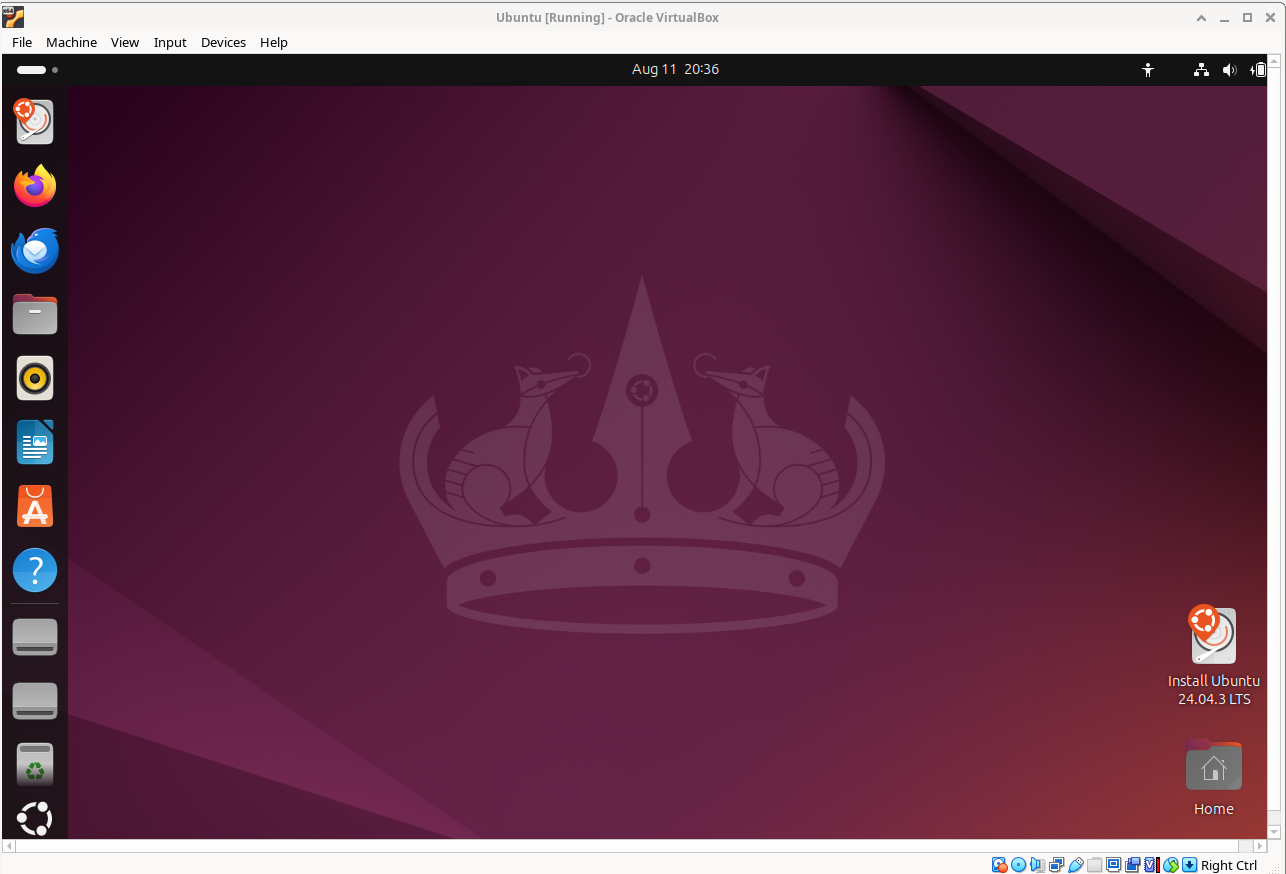Launch Thunderbird Mail from the dock
The width and height of the screenshot is (1286, 874).
(35, 250)
